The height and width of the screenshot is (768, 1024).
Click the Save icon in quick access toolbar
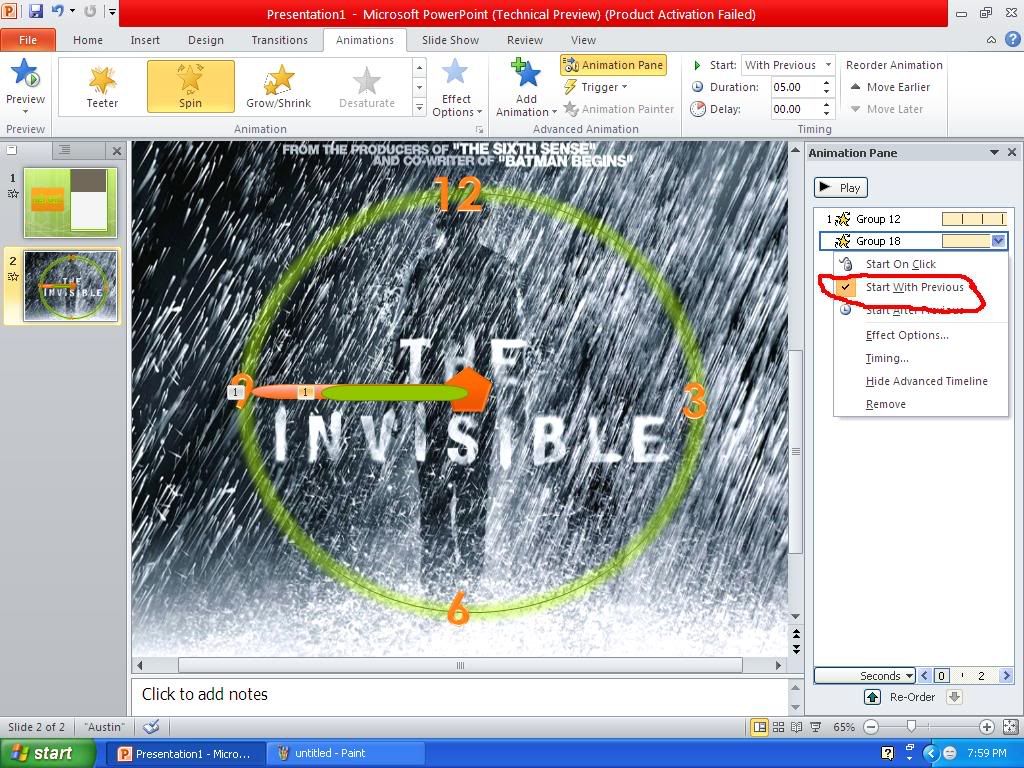(35, 11)
